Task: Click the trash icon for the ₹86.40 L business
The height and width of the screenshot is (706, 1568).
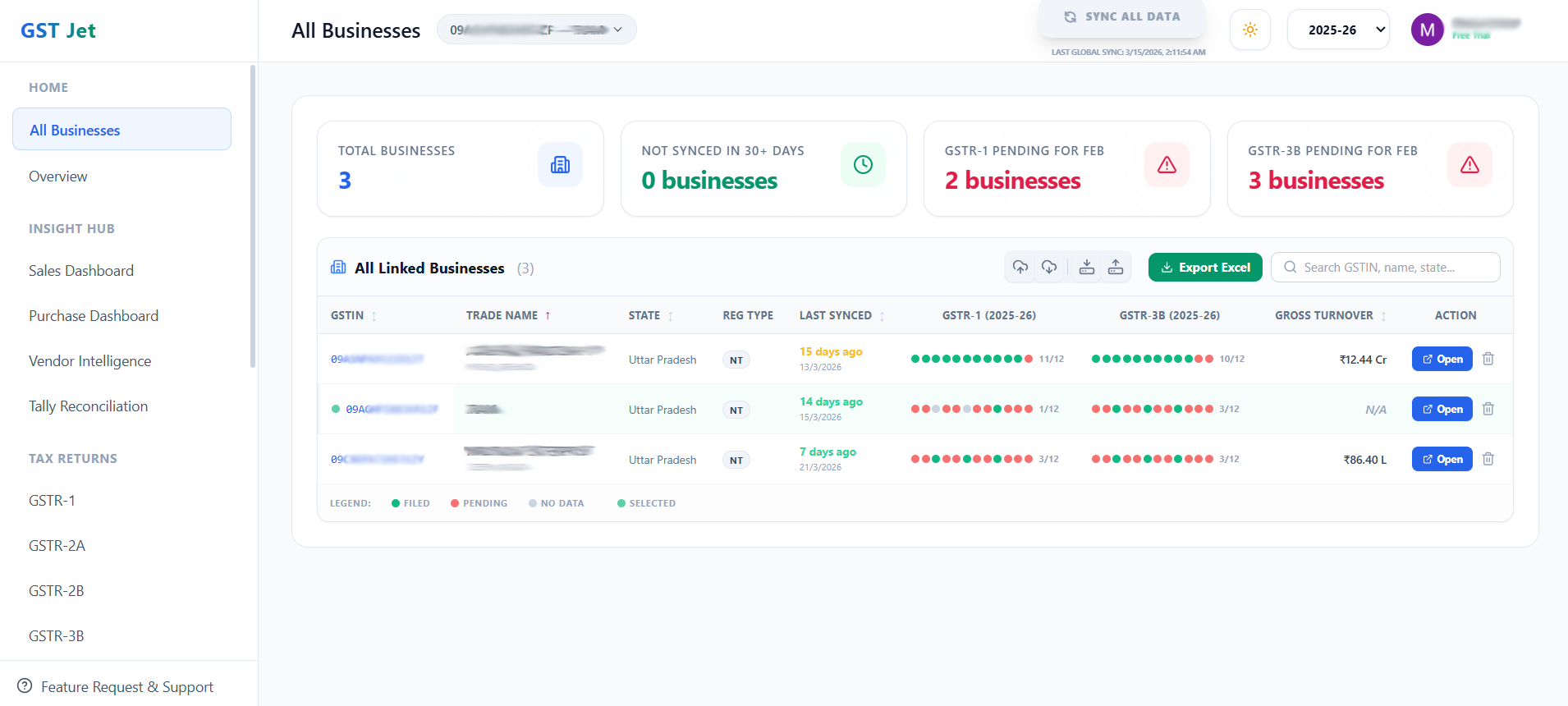Action: pyautogui.click(x=1488, y=459)
